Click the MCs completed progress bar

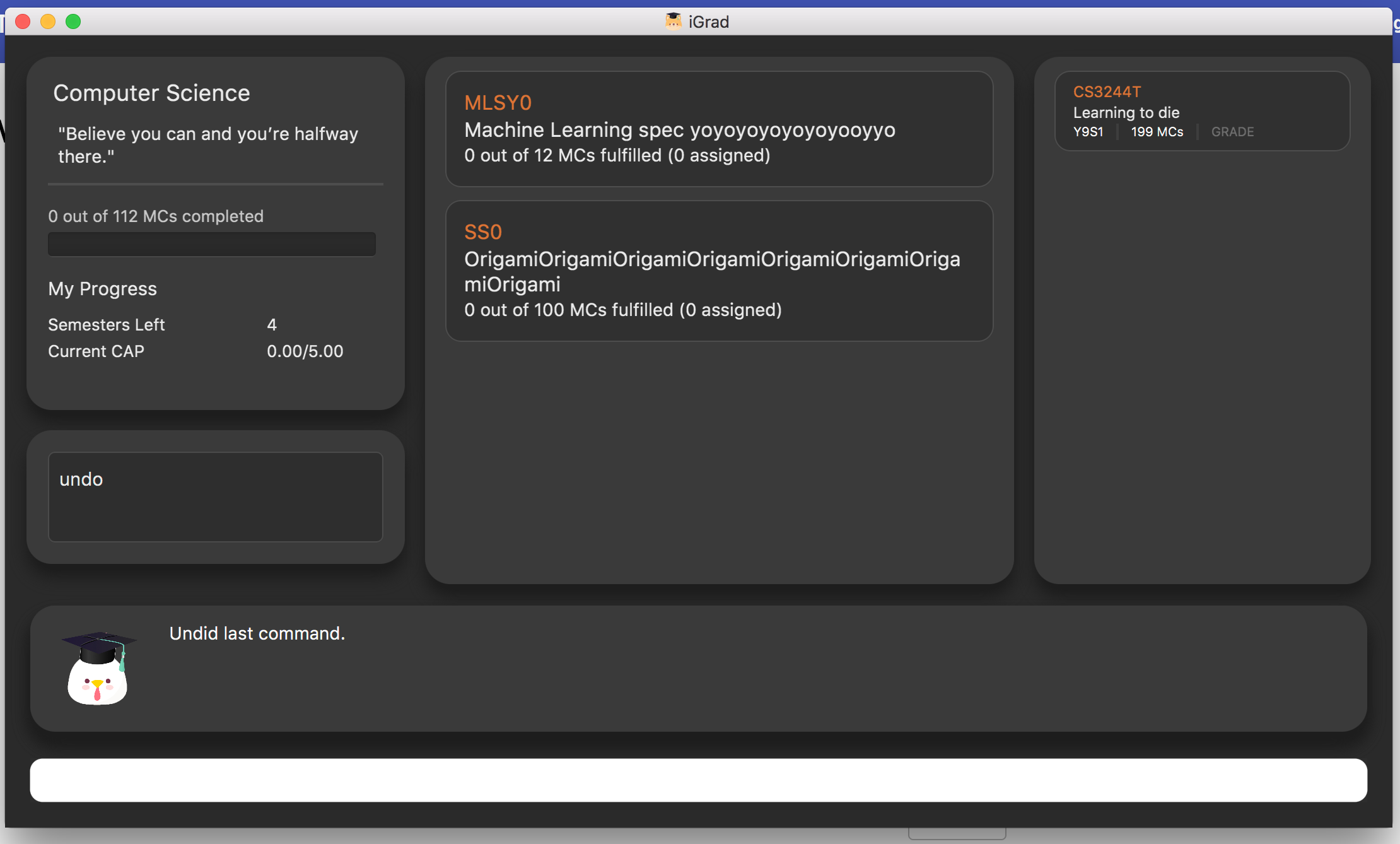[x=212, y=244]
